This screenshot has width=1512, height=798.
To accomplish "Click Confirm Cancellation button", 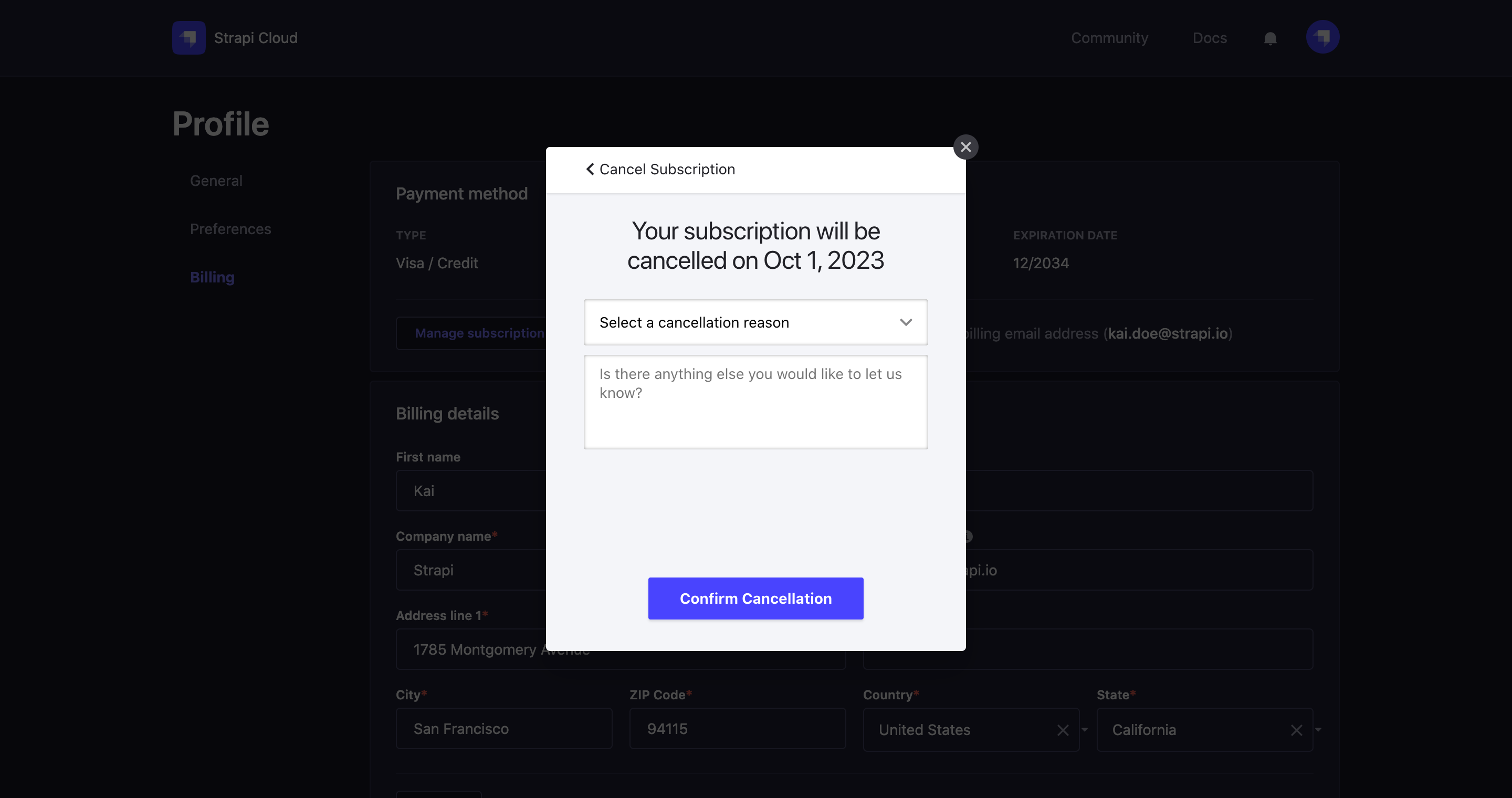I will coord(755,598).
